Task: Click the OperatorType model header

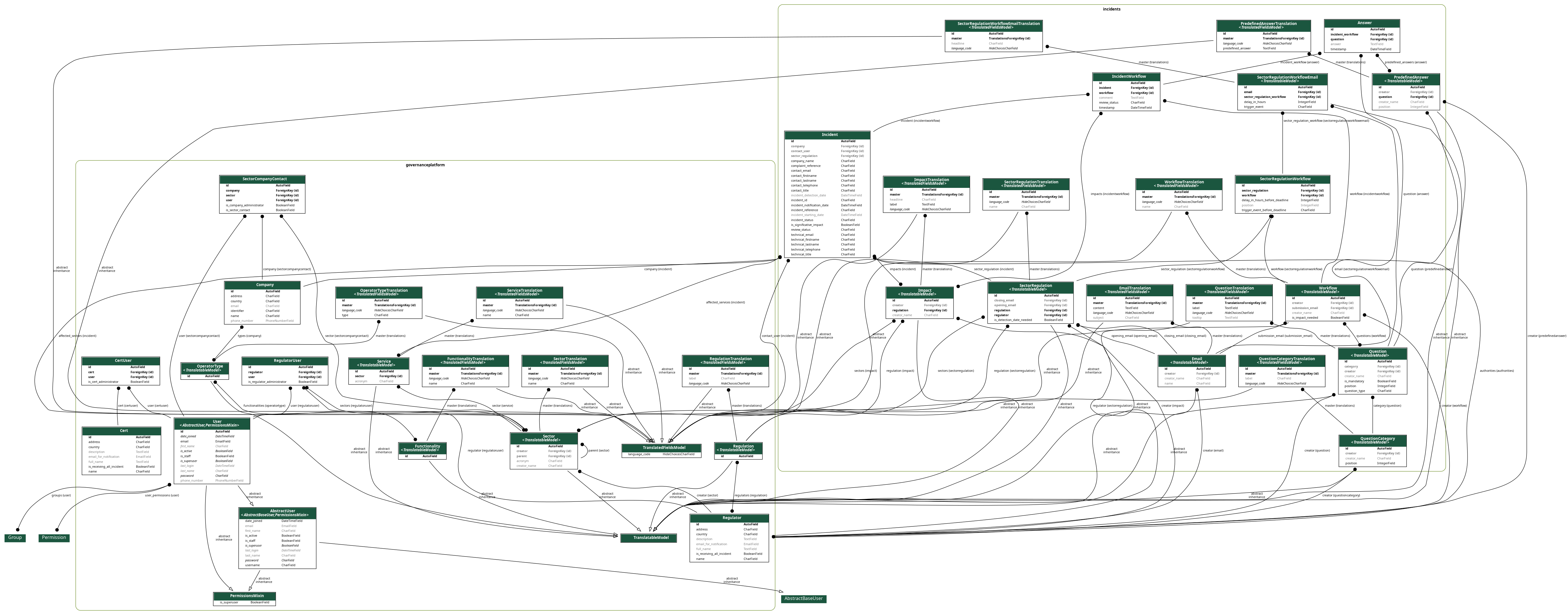Action: coord(205,368)
